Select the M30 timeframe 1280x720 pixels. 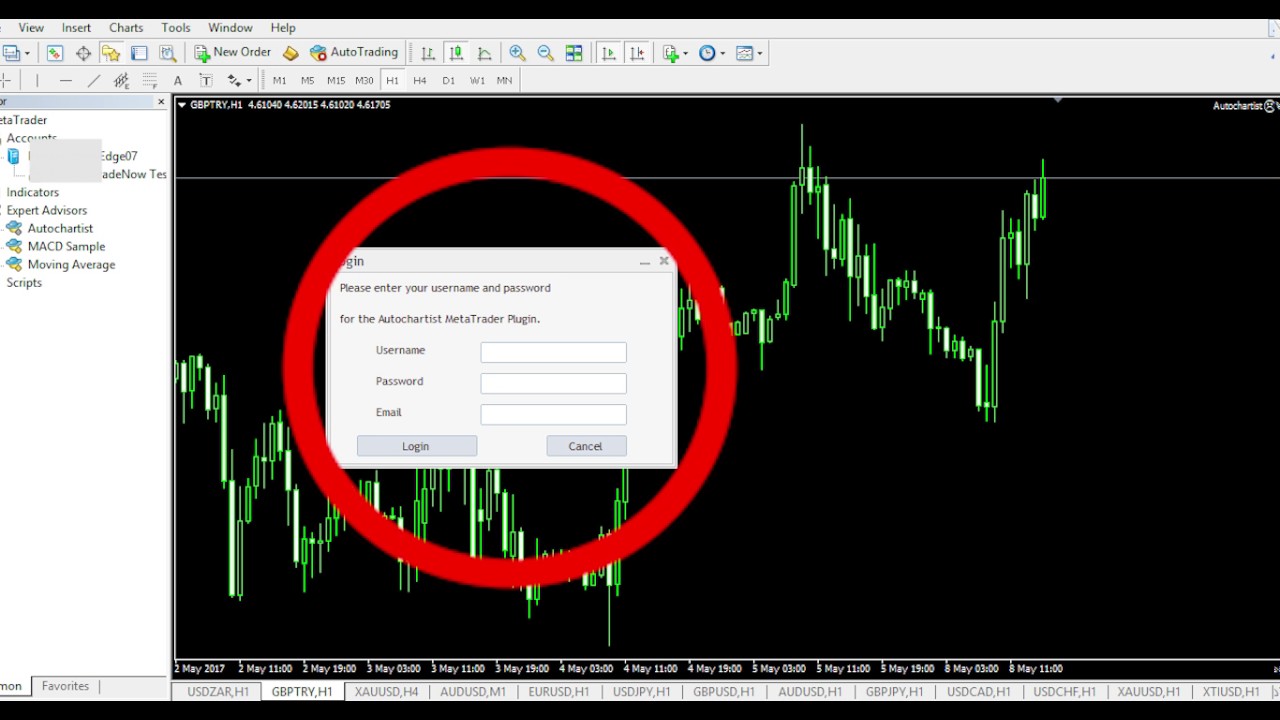click(x=364, y=80)
